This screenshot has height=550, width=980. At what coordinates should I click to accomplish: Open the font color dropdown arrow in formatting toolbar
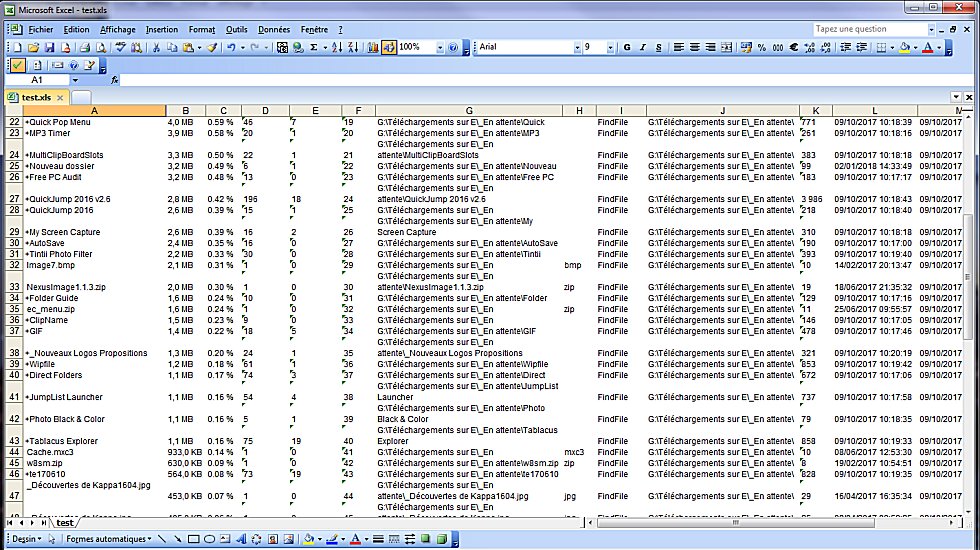pos(939,48)
